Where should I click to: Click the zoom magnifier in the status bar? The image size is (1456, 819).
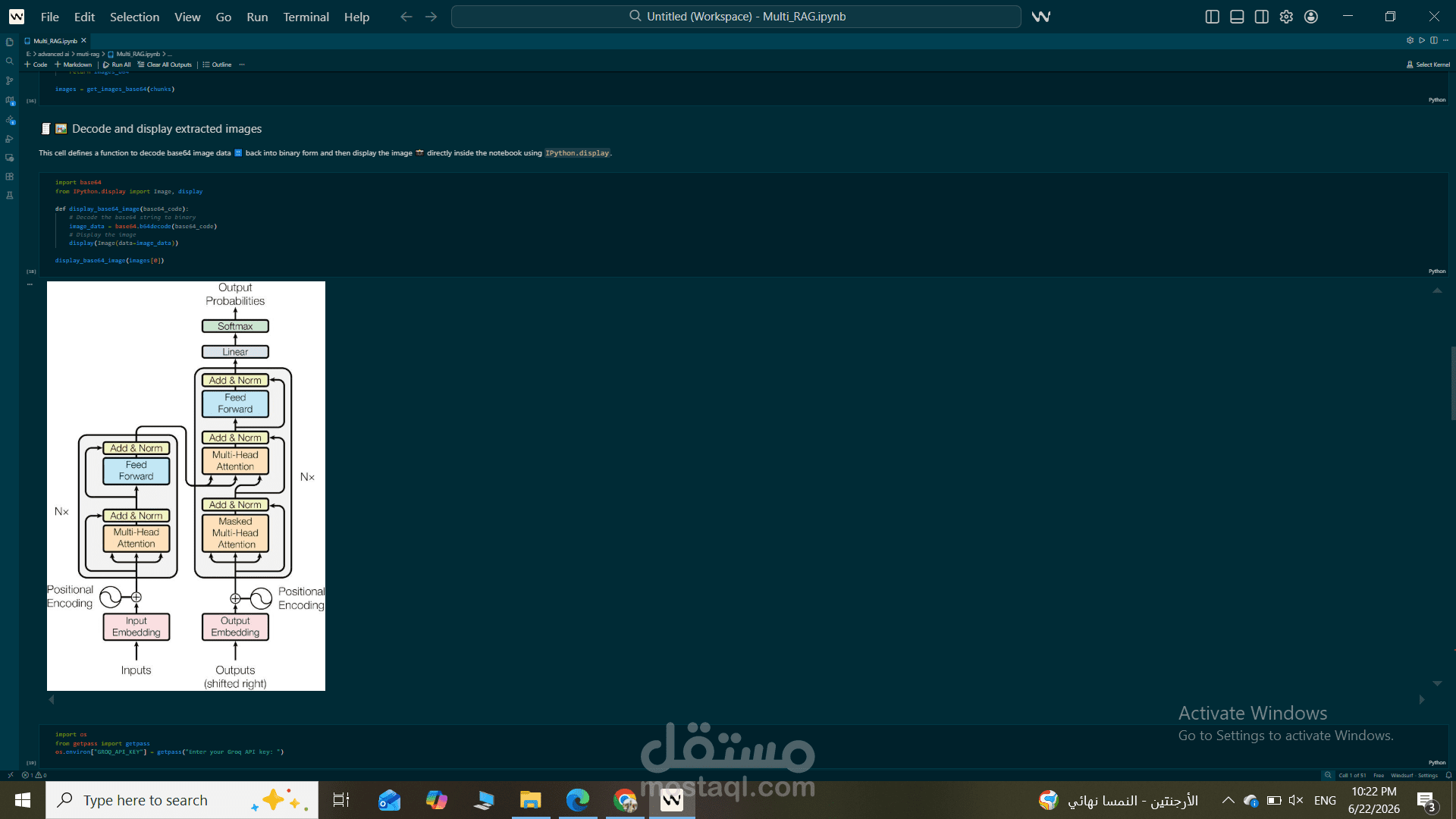tap(1328, 775)
